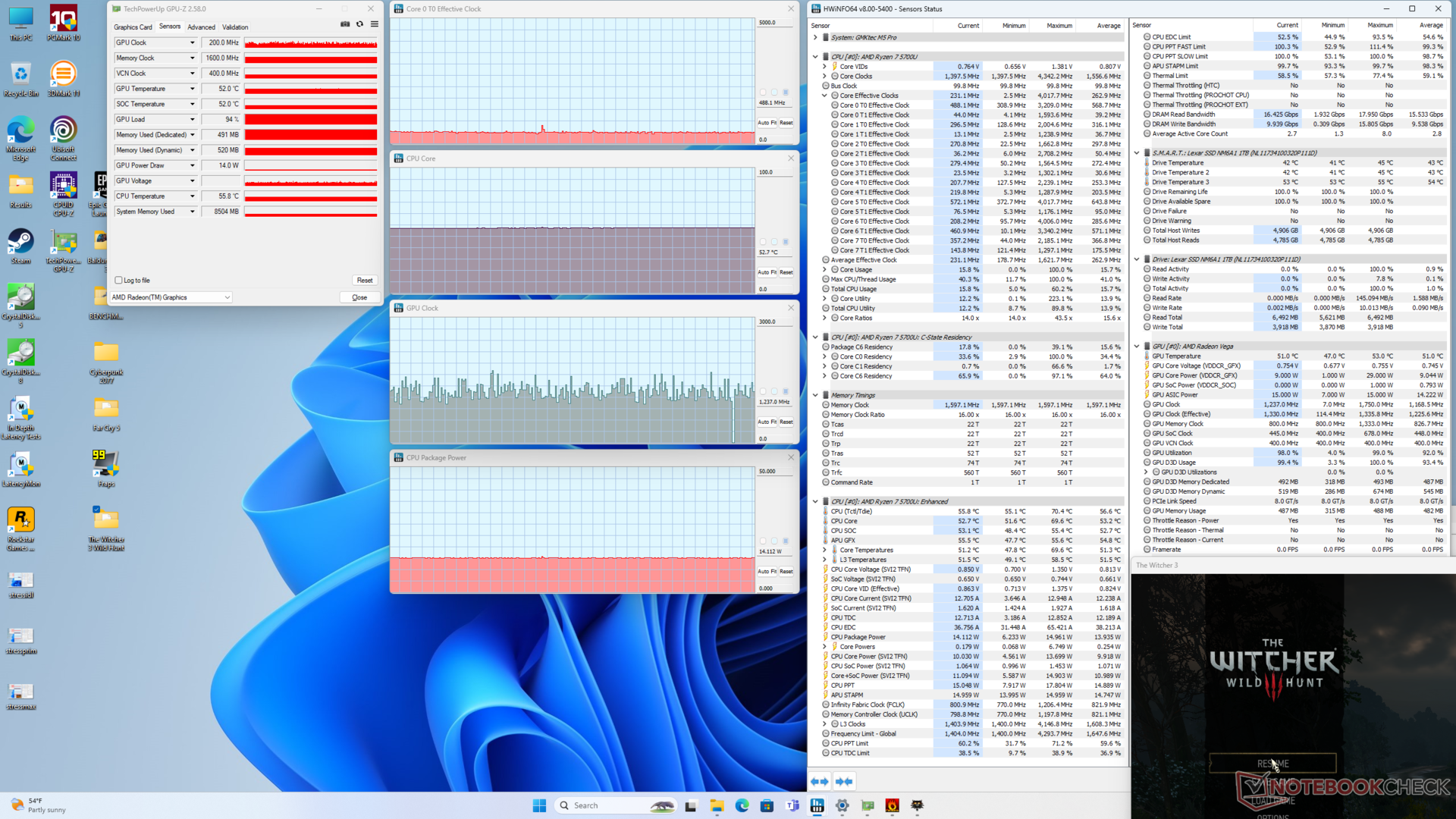Screen dimensions: 1456x819
Task: Select GPU Utilization row in HWiNFO
Action: pyautogui.click(x=1293, y=453)
